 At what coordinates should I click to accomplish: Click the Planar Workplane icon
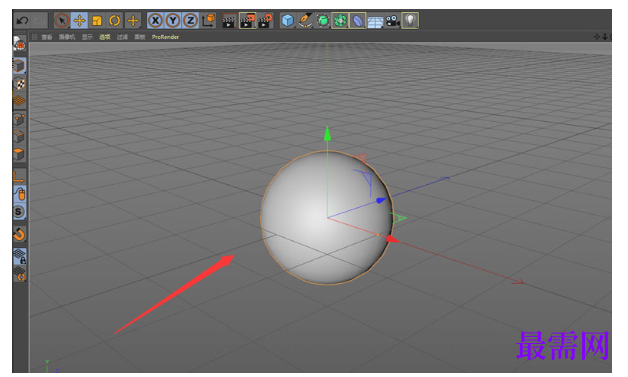(20, 275)
